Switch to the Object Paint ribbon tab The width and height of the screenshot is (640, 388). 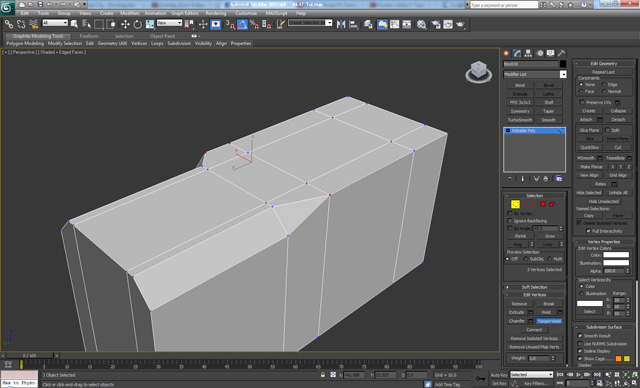tap(162, 36)
